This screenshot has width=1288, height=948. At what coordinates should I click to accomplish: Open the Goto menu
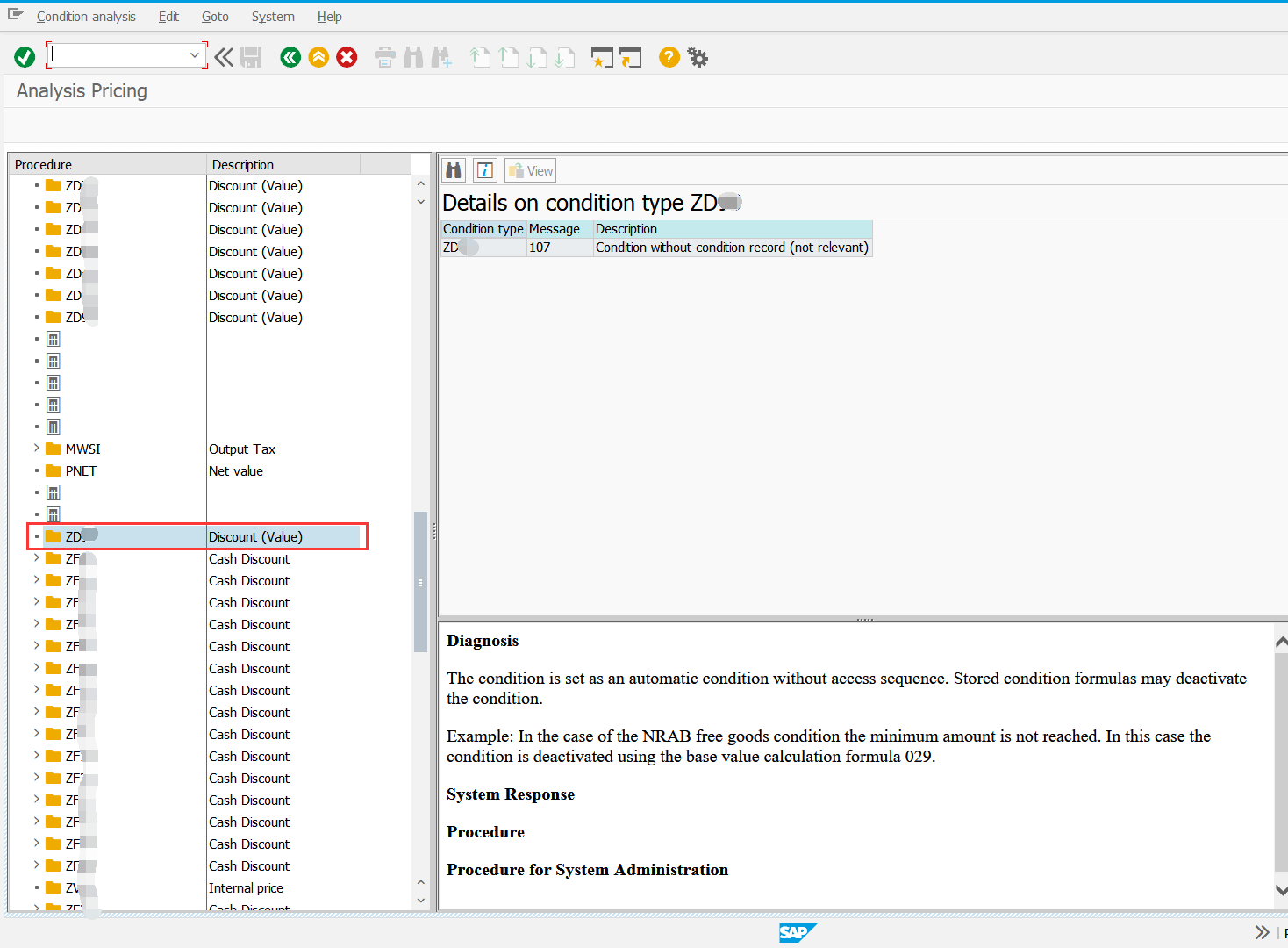(215, 17)
